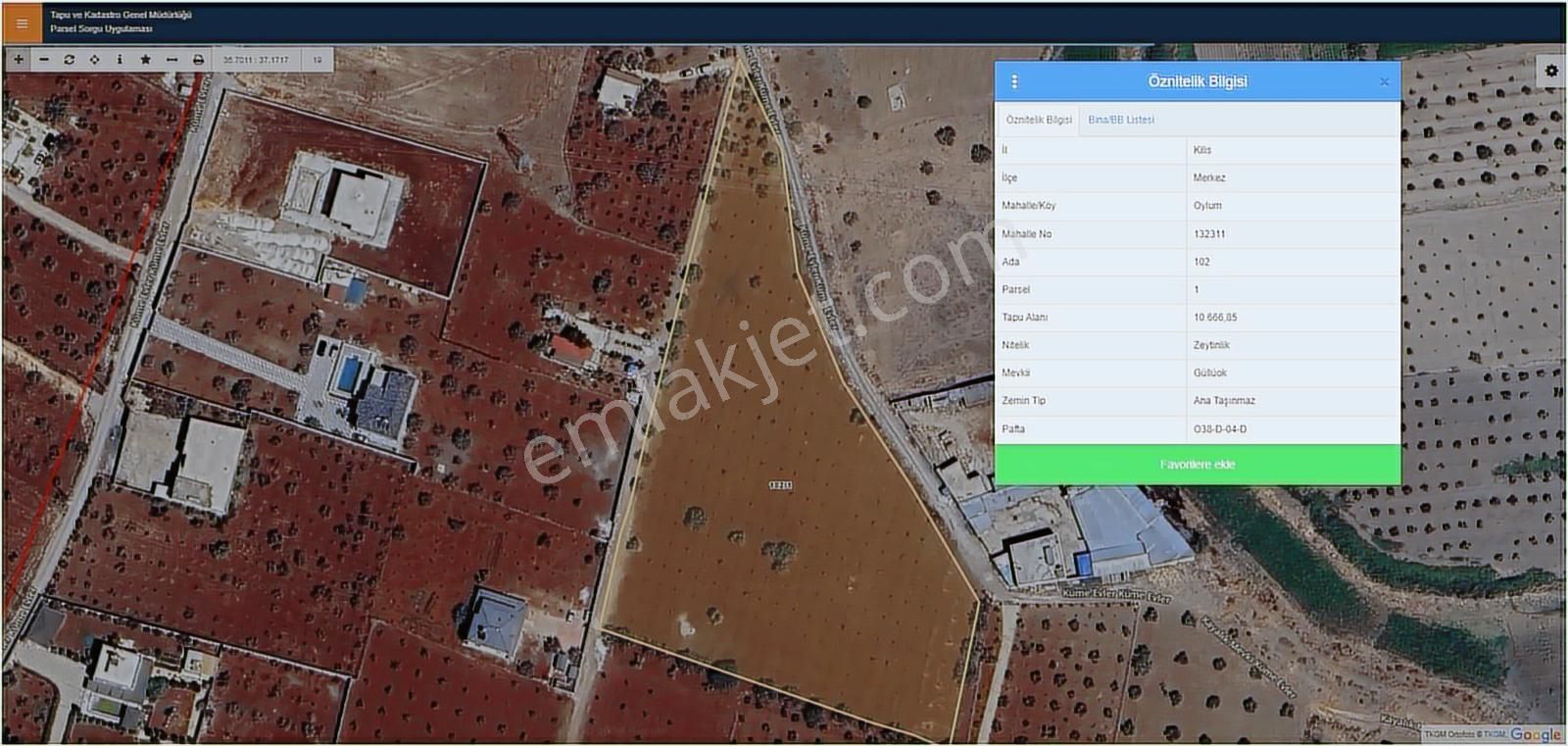Select the distance measure tool

click(x=171, y=60)
